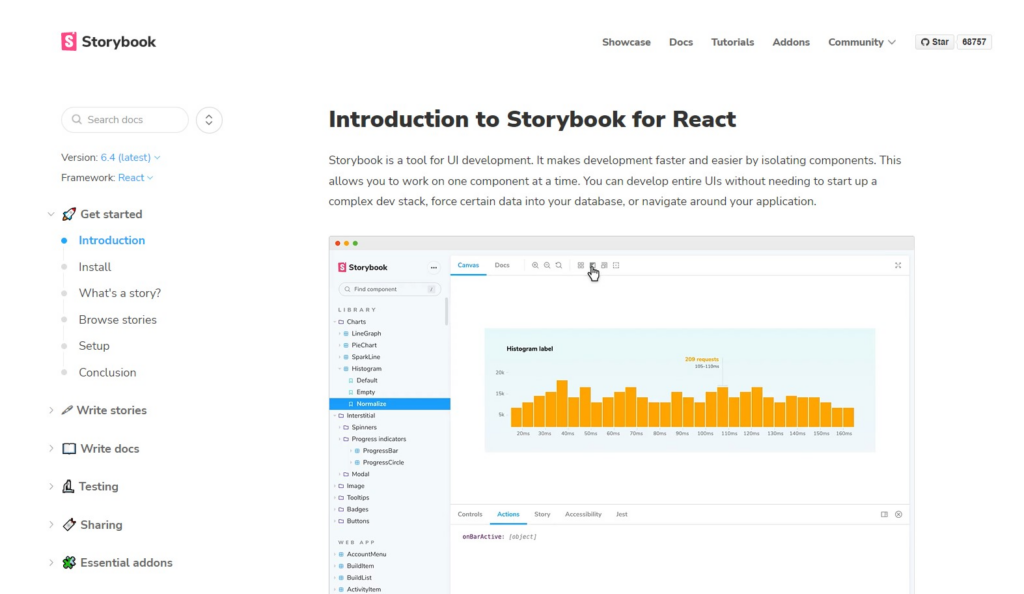
Task: Open the Story addon tab
Action: pyautogui.click(x=542, y=514)
